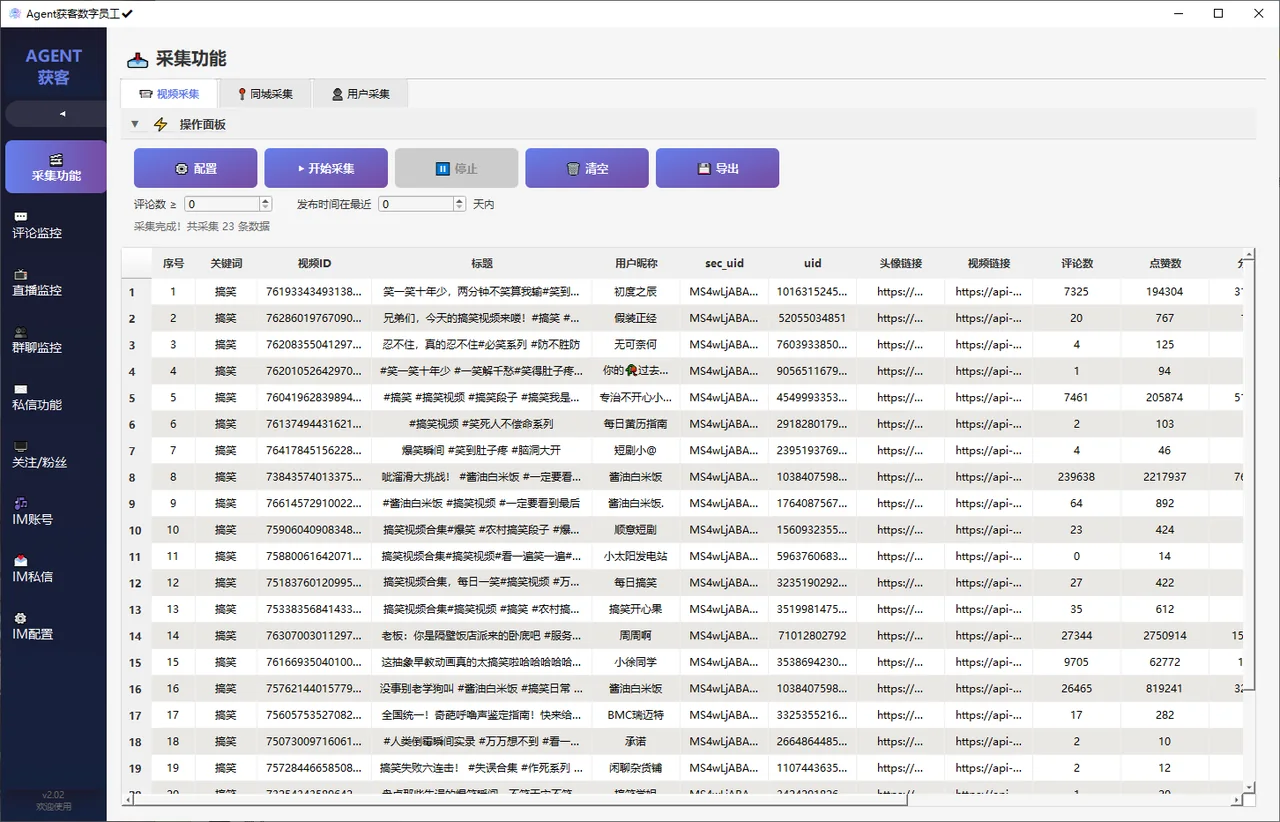Switch to 同城采集 tab
Screen dimensions: 1280x822
[x=265, y=94]
